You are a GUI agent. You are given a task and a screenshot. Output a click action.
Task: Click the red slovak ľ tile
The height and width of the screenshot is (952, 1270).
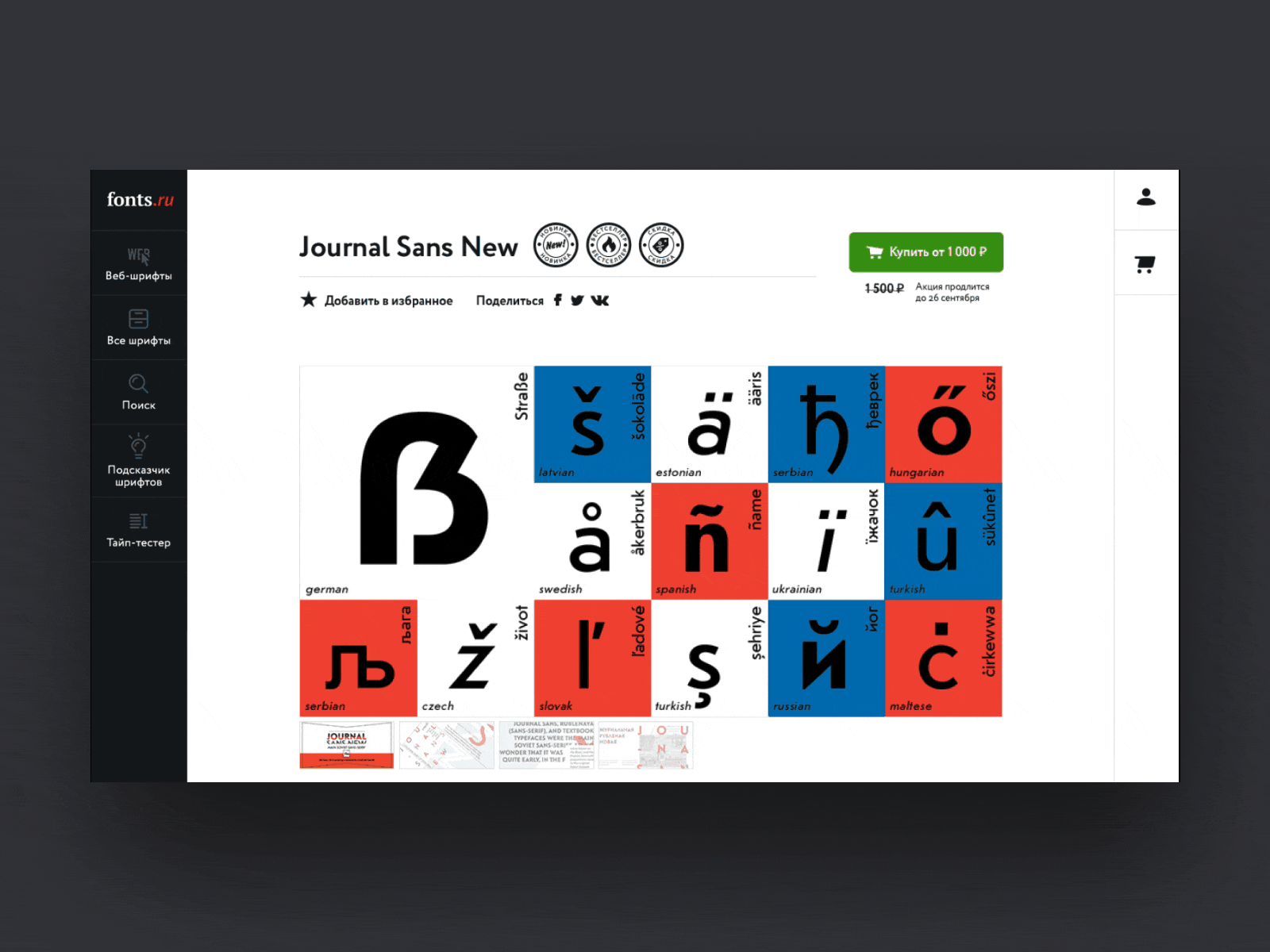click(592, 658)
